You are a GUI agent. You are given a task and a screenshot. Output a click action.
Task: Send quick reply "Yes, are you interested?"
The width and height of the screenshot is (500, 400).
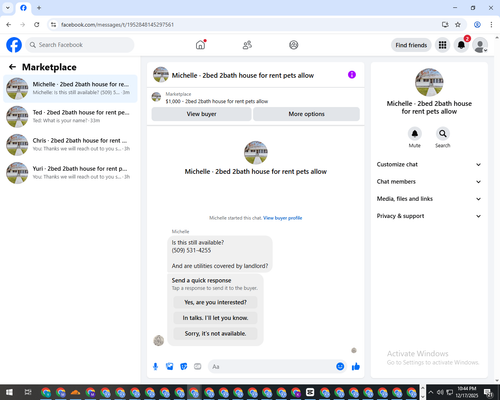click(215, 302)
